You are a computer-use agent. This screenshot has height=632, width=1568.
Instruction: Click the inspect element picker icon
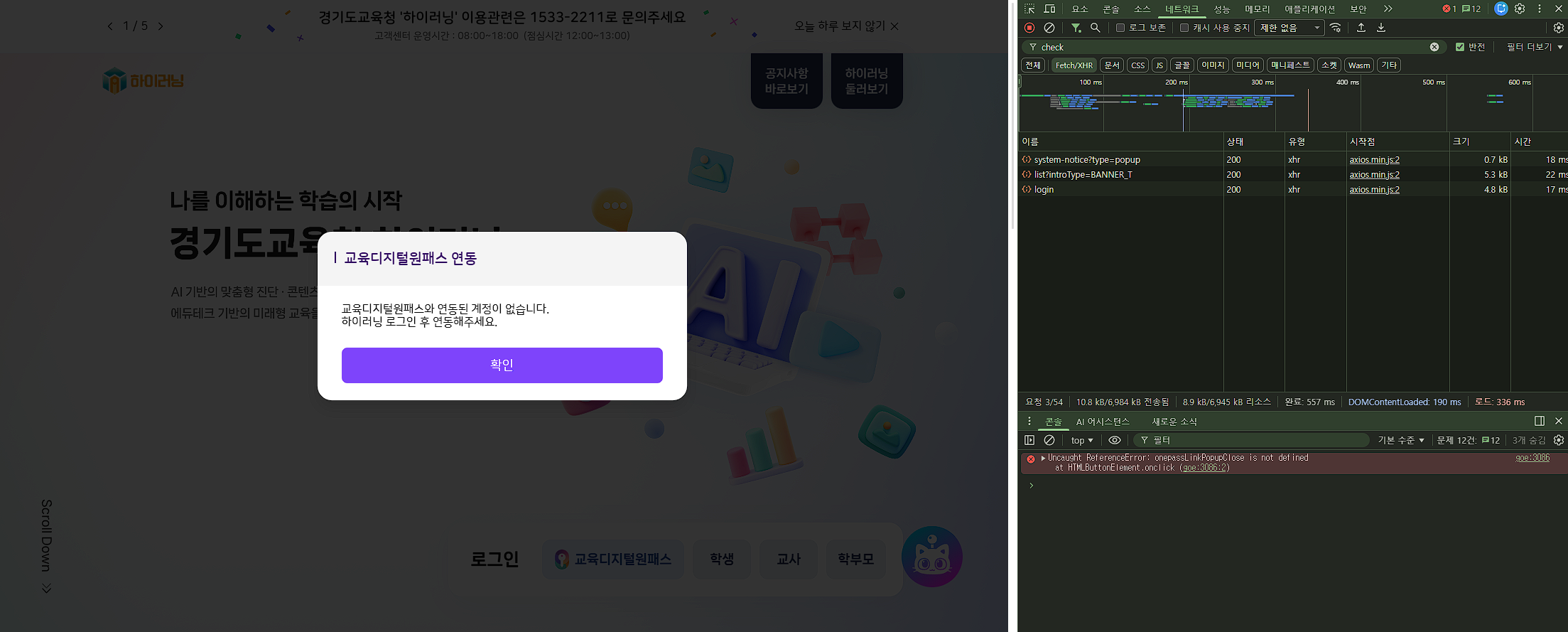[x=1029, y=9]
